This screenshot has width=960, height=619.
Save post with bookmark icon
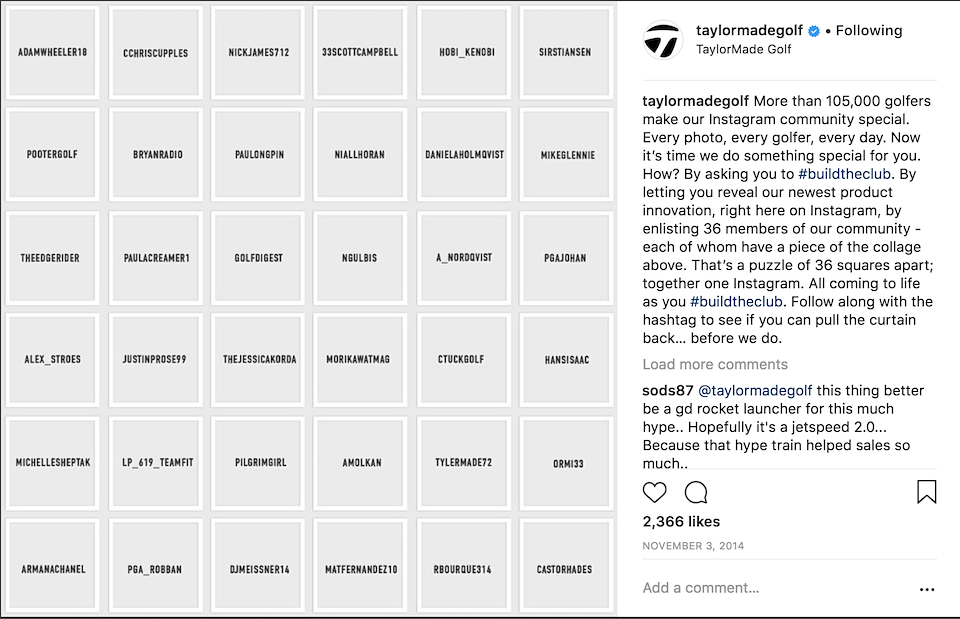coord(926,492)
